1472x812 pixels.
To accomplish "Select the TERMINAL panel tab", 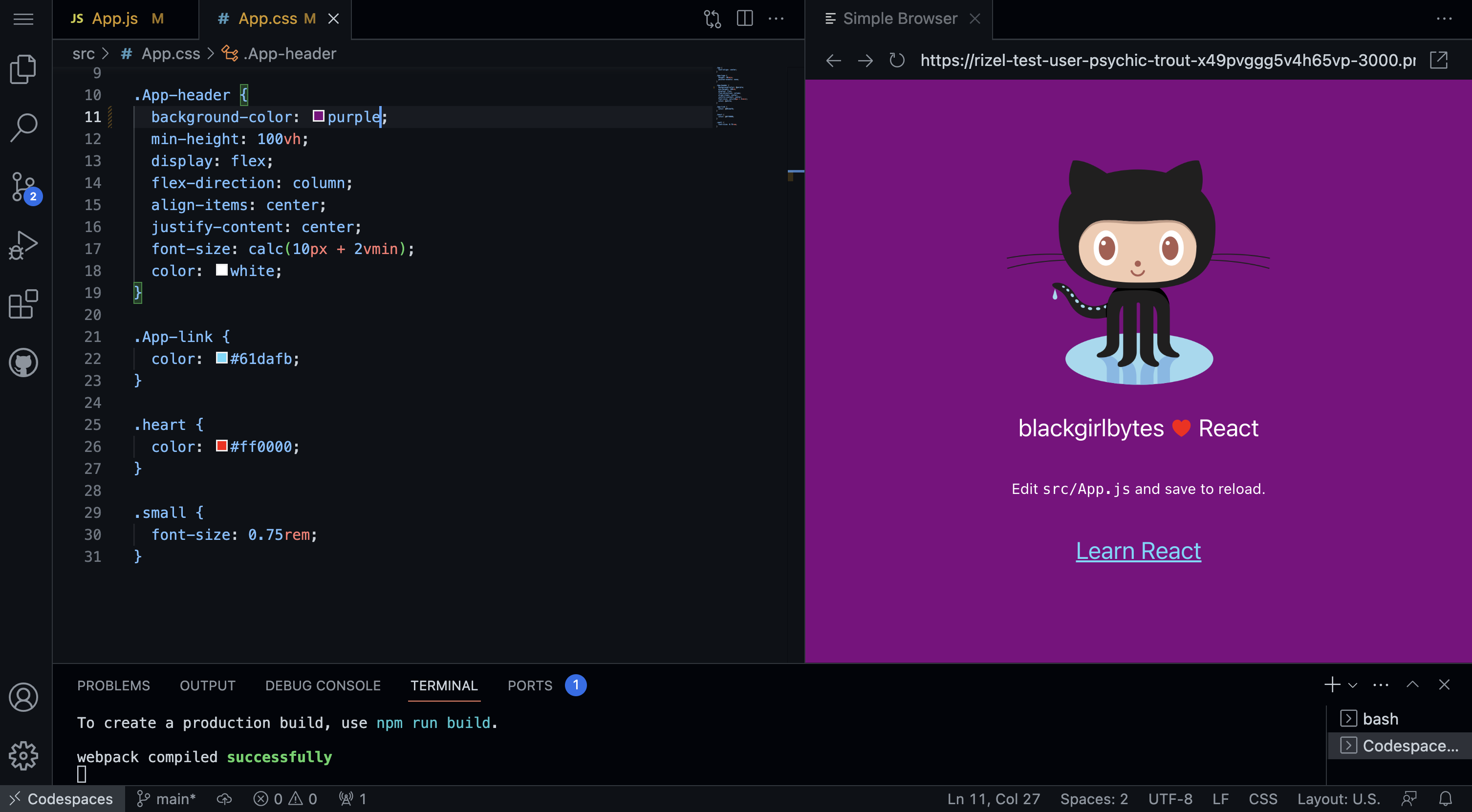I will click(444, 686).
